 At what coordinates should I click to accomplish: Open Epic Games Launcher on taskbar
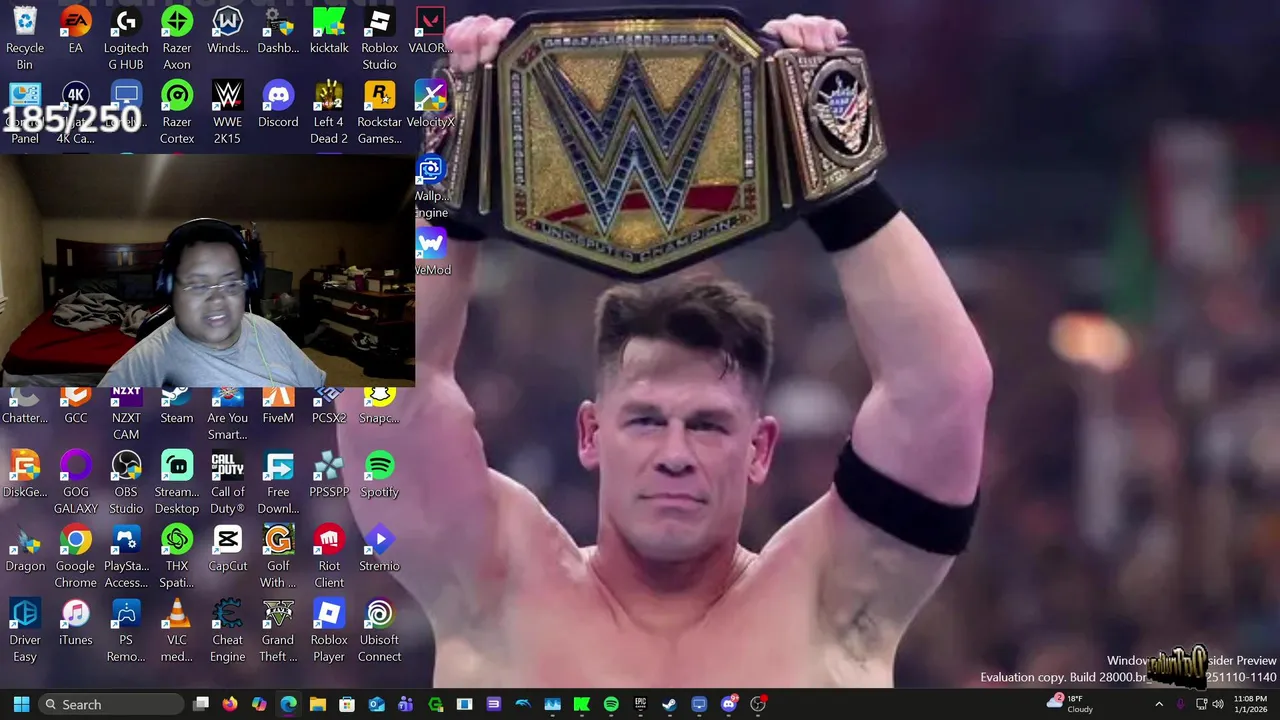pos(640,704)
